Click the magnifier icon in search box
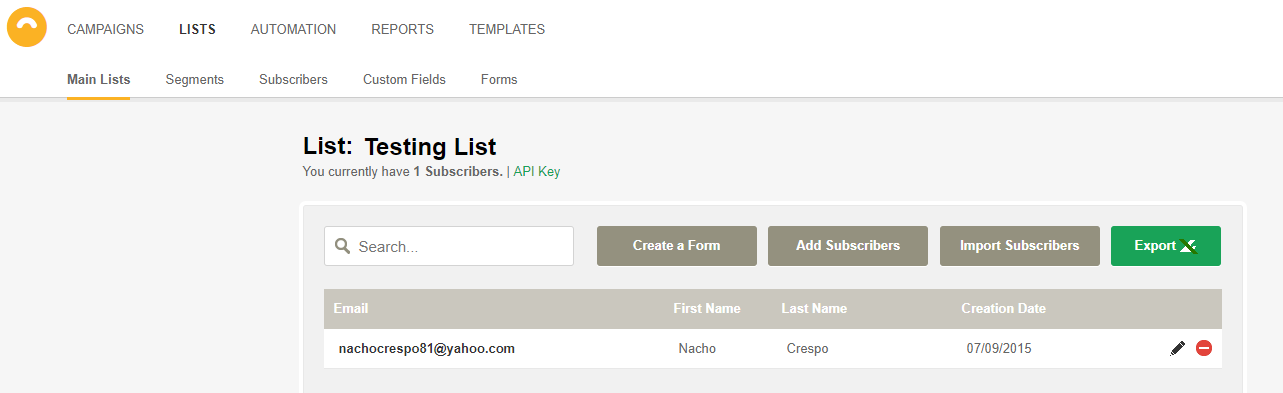The height and width of the screenshot is (393, 1283). tap(343, 246)
